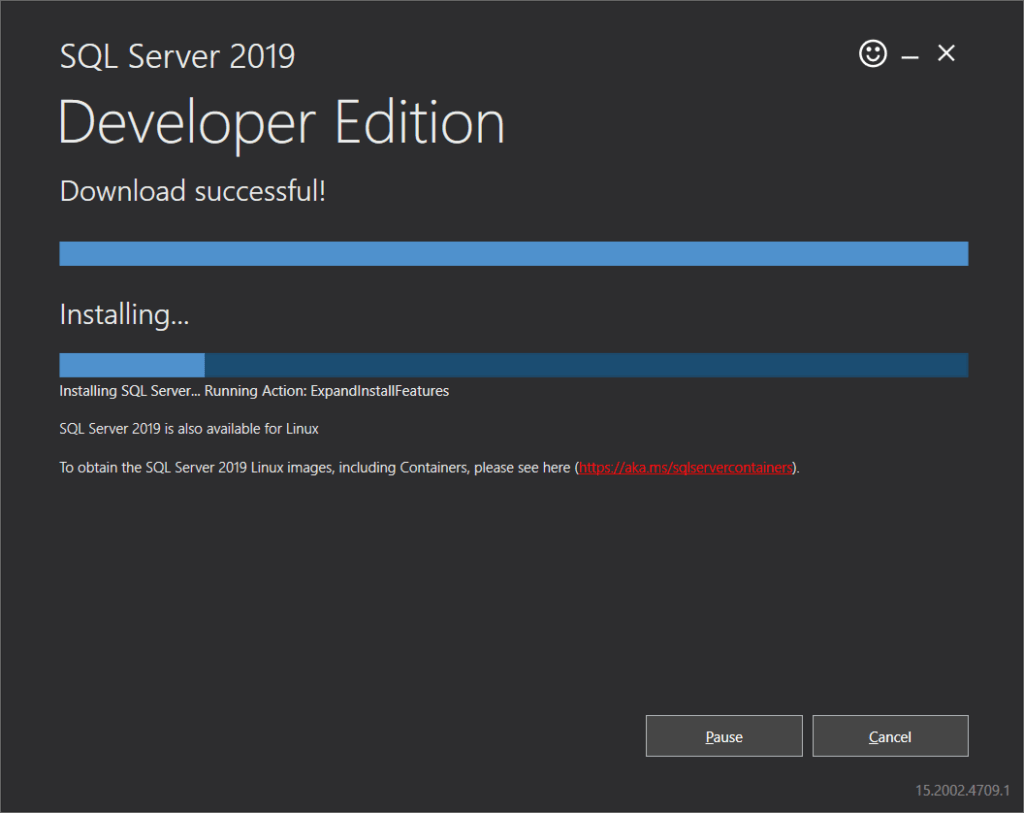
Task: Click the smiley feedback icon
Action: tap(872, 54)
